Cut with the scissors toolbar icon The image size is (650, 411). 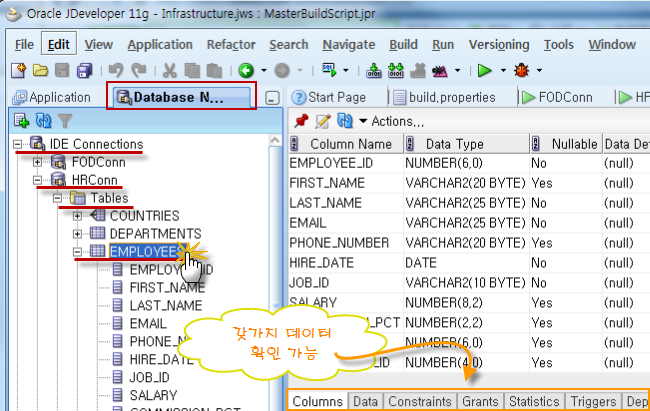(169, 71)
